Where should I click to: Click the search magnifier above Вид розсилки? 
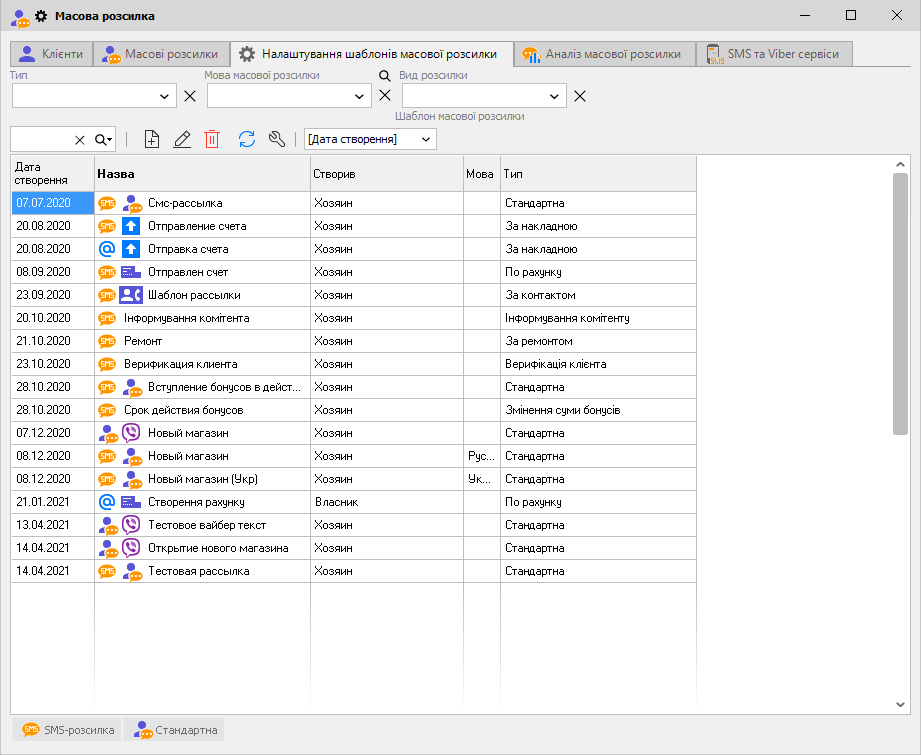click(x=384, y=75)
